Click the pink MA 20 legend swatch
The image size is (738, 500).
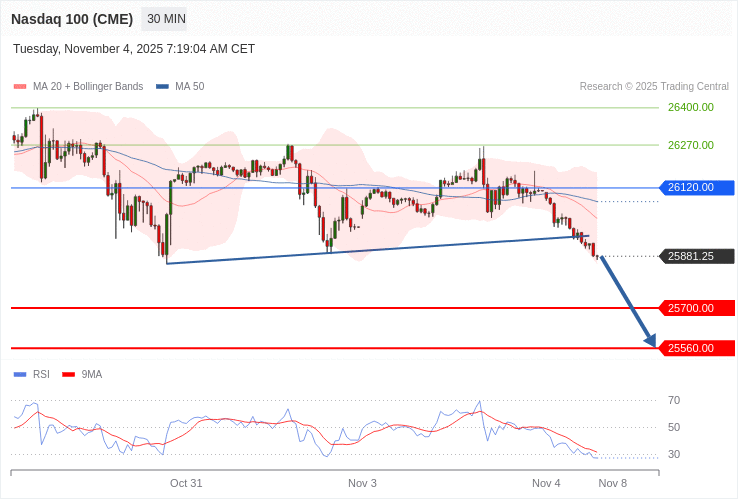[20, 87]
